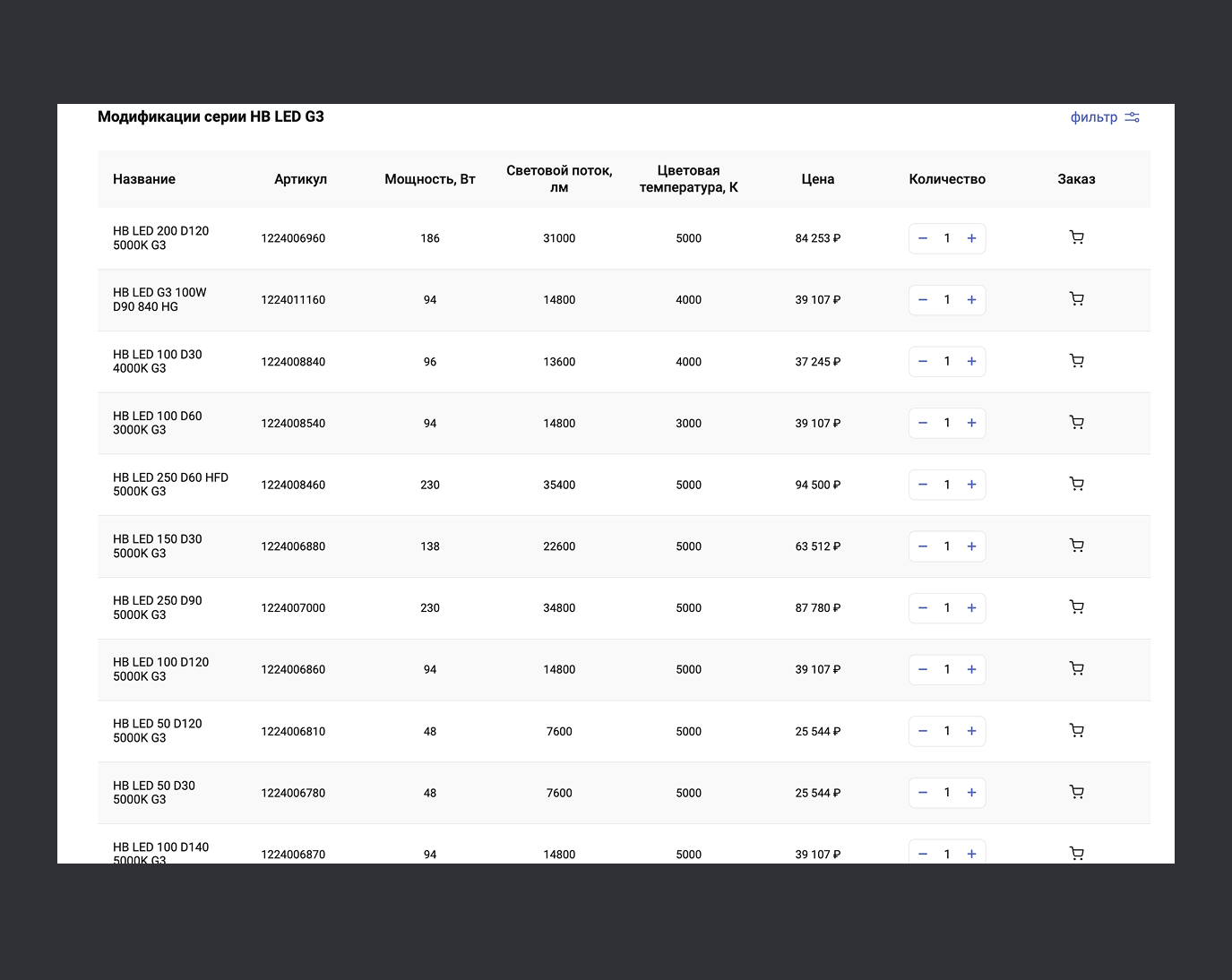Click article number 1224008840
Screen dimensions: 1232x980
pyautogui.click(x=293, y=362)
